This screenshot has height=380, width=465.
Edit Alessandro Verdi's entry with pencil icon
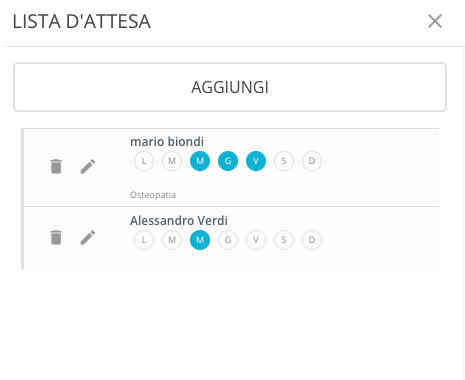pyautogui.click(x=88, y=237)
